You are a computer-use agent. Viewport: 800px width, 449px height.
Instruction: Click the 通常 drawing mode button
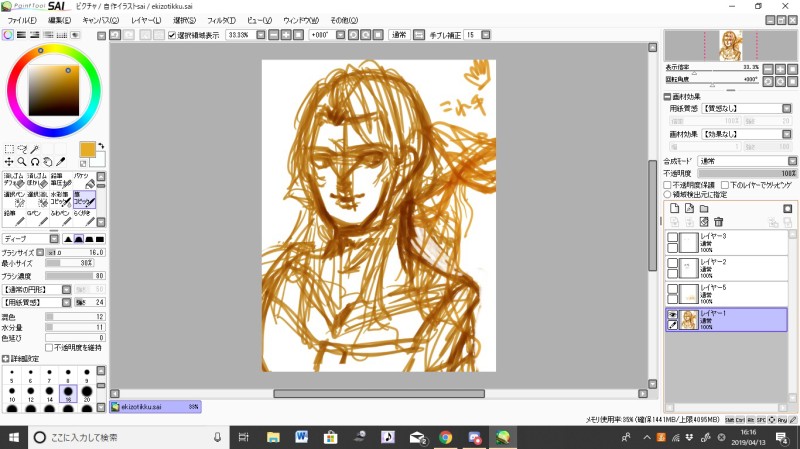(x=399, y=35)
